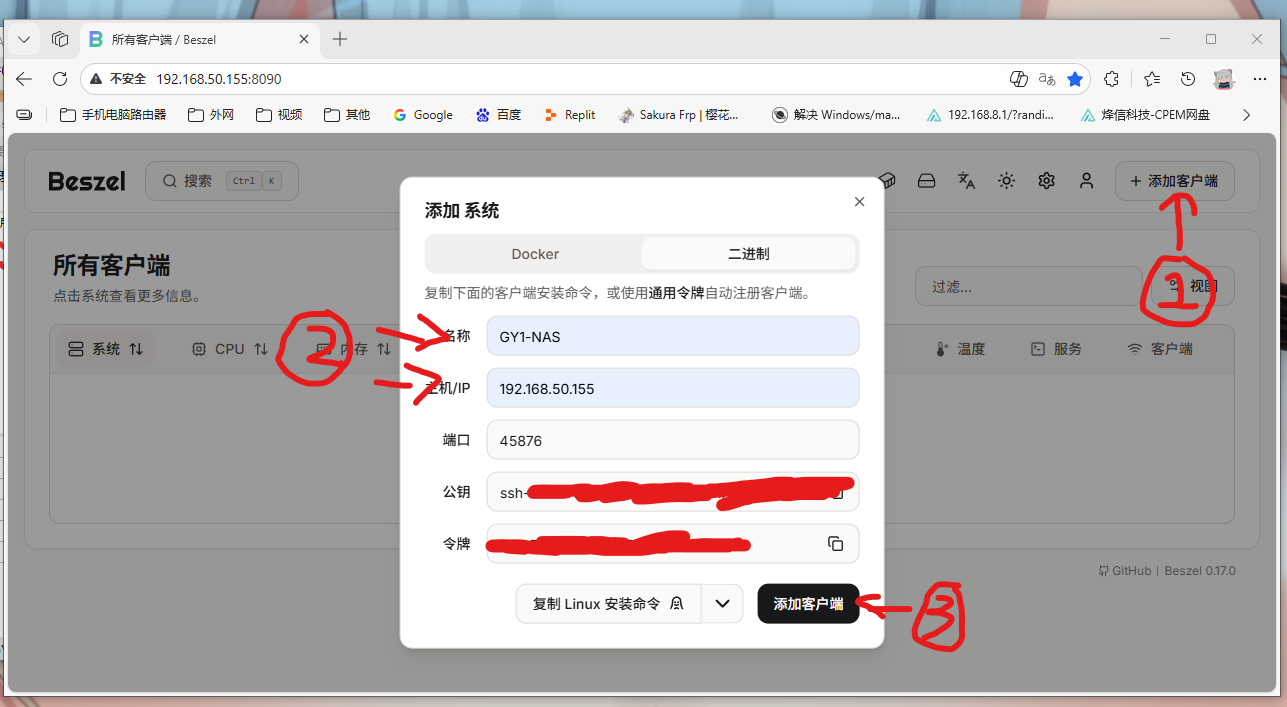Open the 烽信科技-CPEM网盘 bookmark
This screenshot has height=707, width=1287.
(x=1145, y=115)
